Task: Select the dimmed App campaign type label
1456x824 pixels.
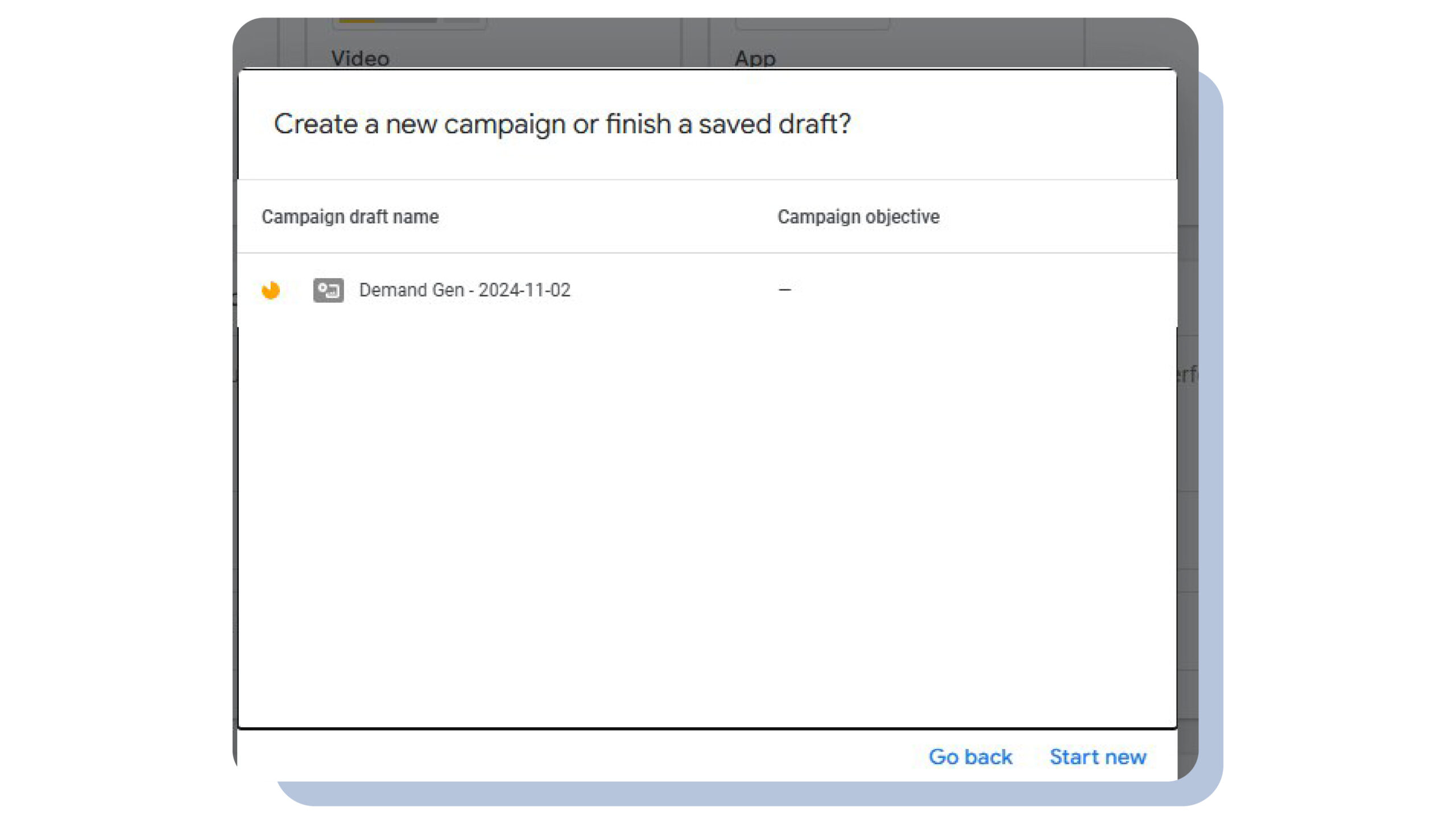Action: (755, 58)
